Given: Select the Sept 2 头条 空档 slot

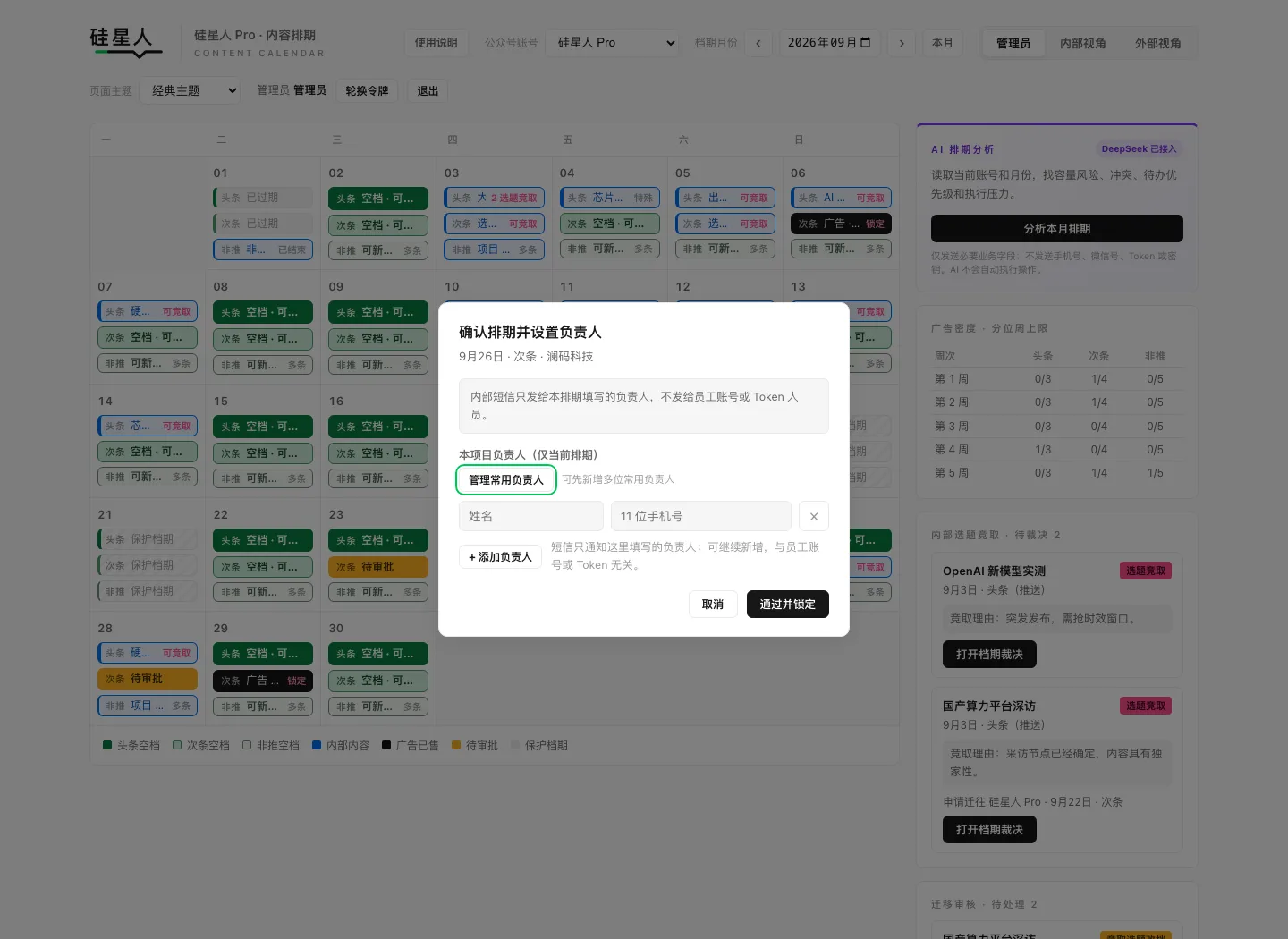Looking at the screenshot, I should [378, 199].
